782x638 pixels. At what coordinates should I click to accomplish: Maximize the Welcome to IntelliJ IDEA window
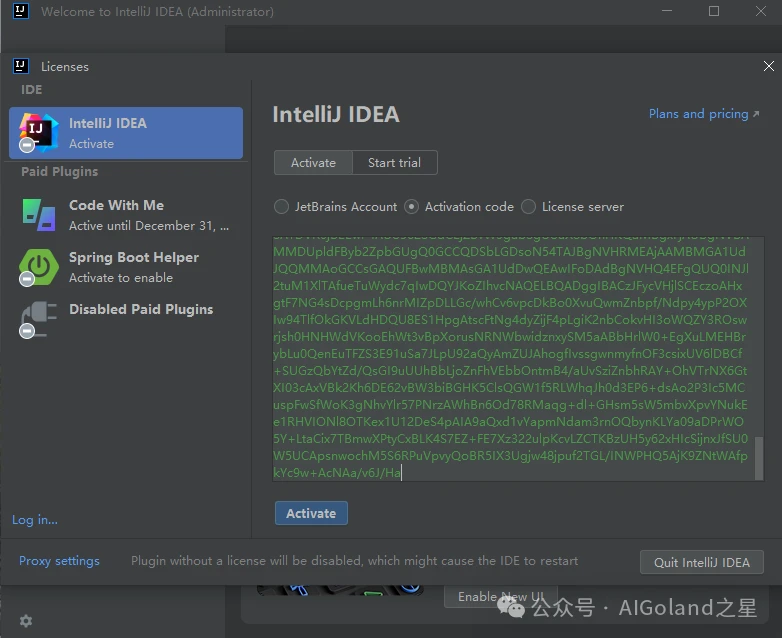coord(714,11)
